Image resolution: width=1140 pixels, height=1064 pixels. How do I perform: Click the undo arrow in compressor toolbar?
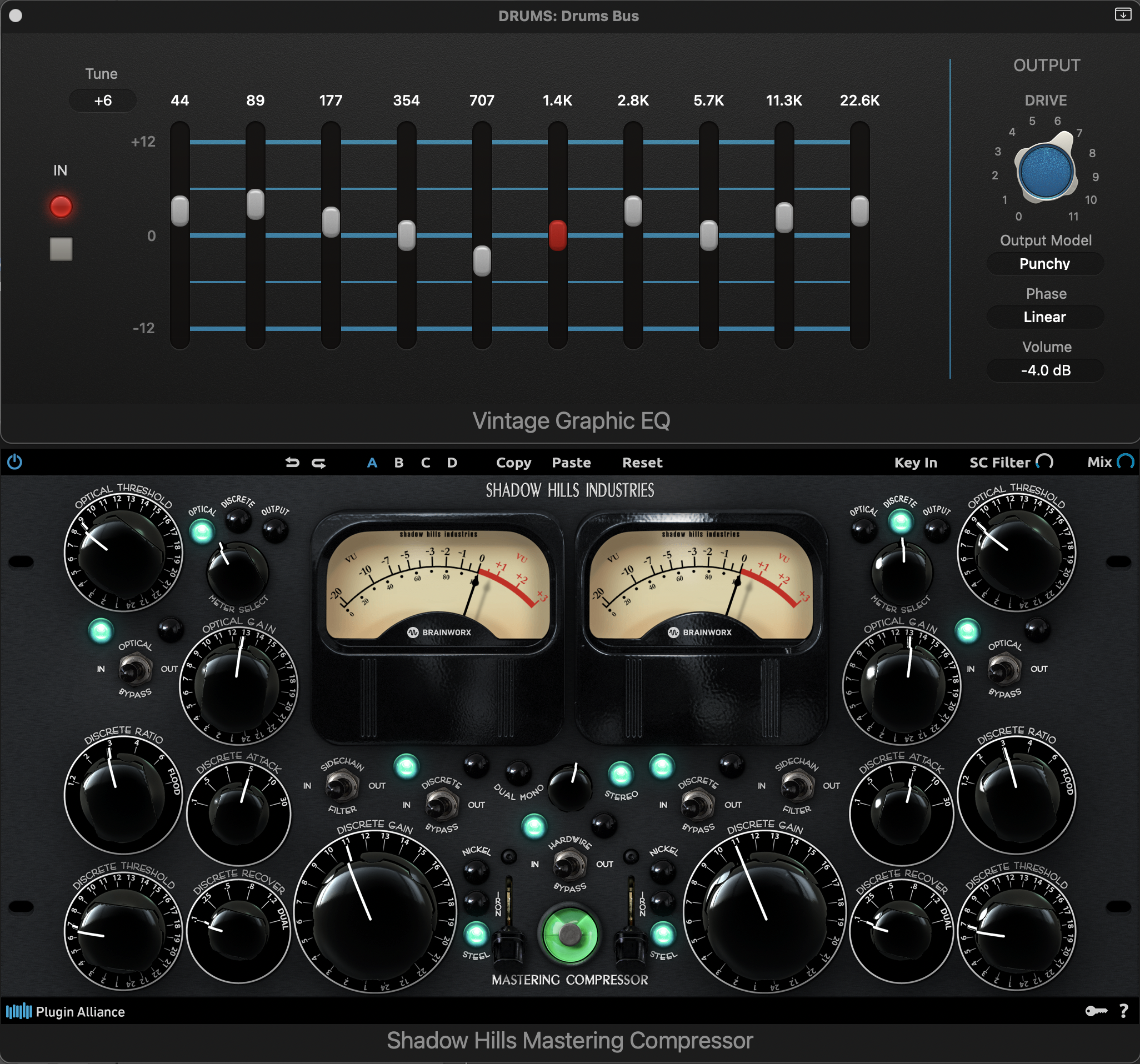tap(292, 462)
